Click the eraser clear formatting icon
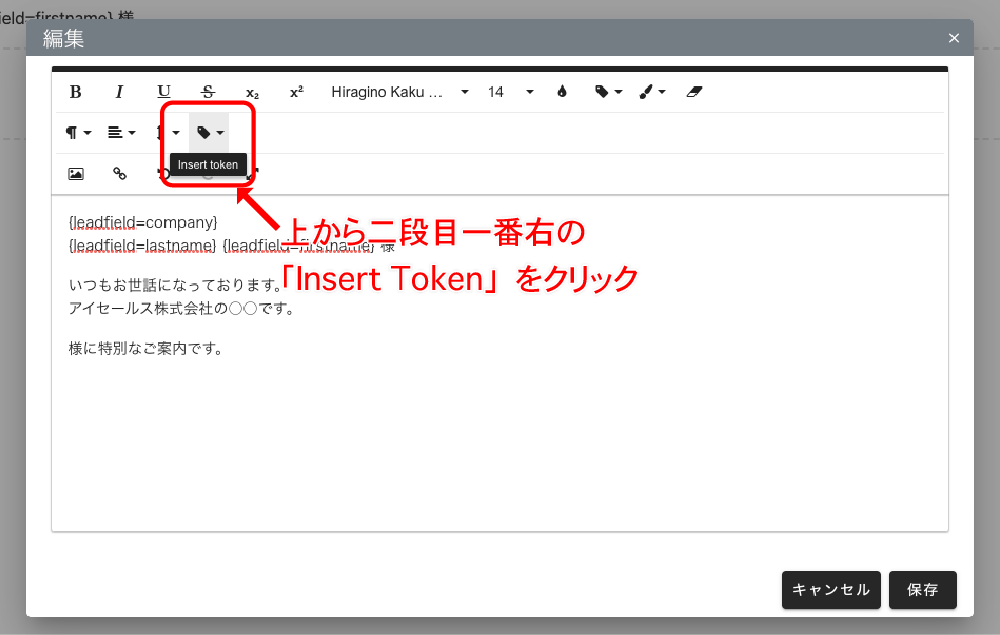 696,92
